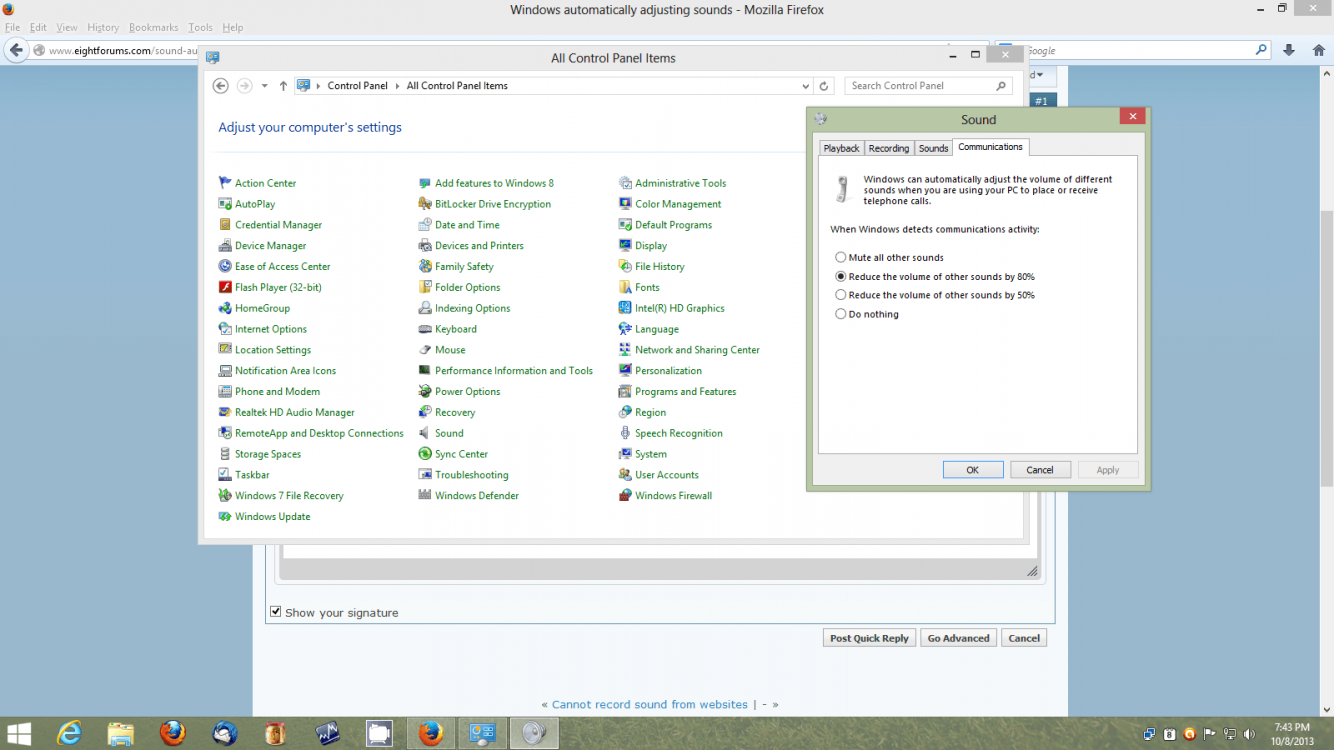Open the Credential Manager icon

tap(225, 225)
